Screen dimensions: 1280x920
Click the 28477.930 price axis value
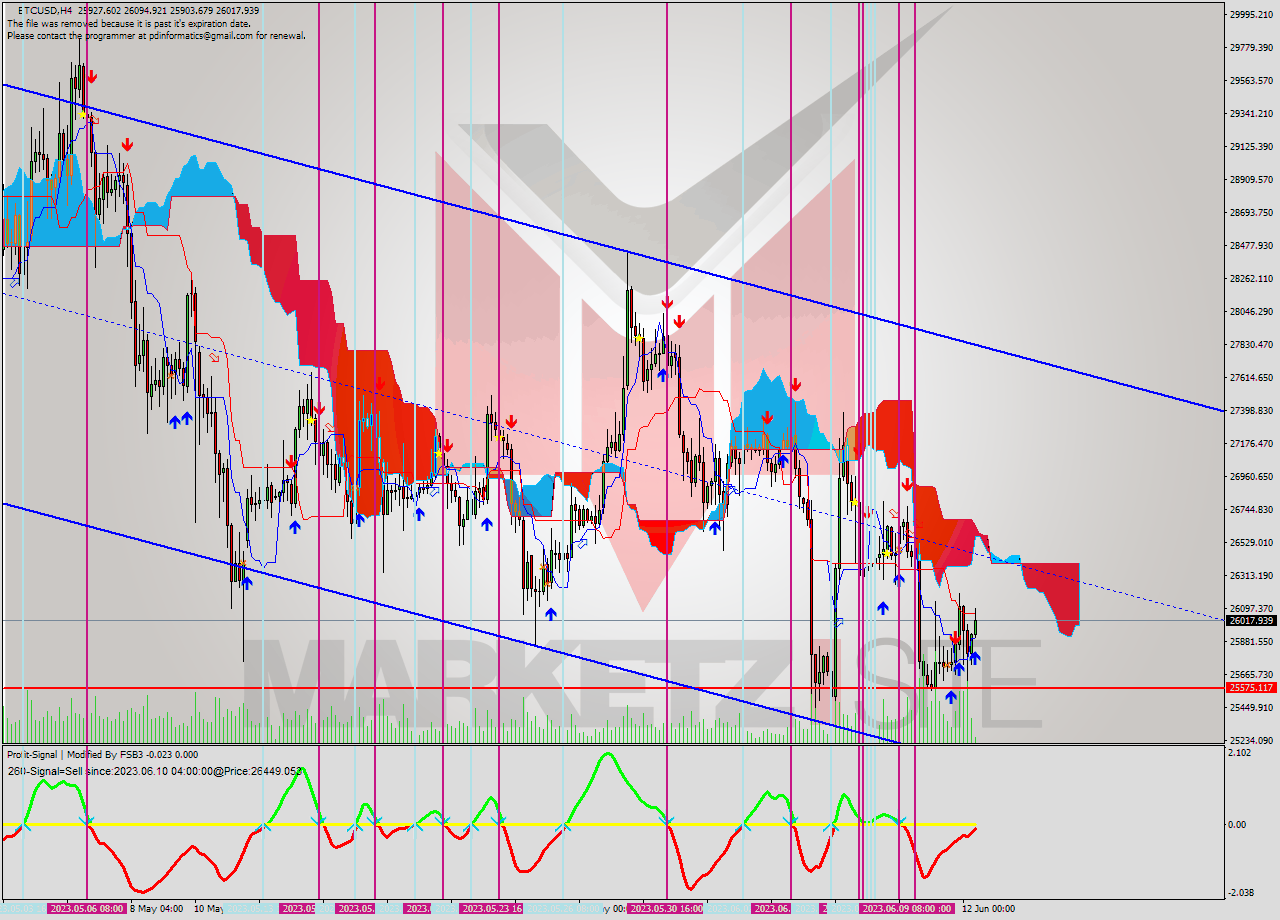click(1252, 245)
